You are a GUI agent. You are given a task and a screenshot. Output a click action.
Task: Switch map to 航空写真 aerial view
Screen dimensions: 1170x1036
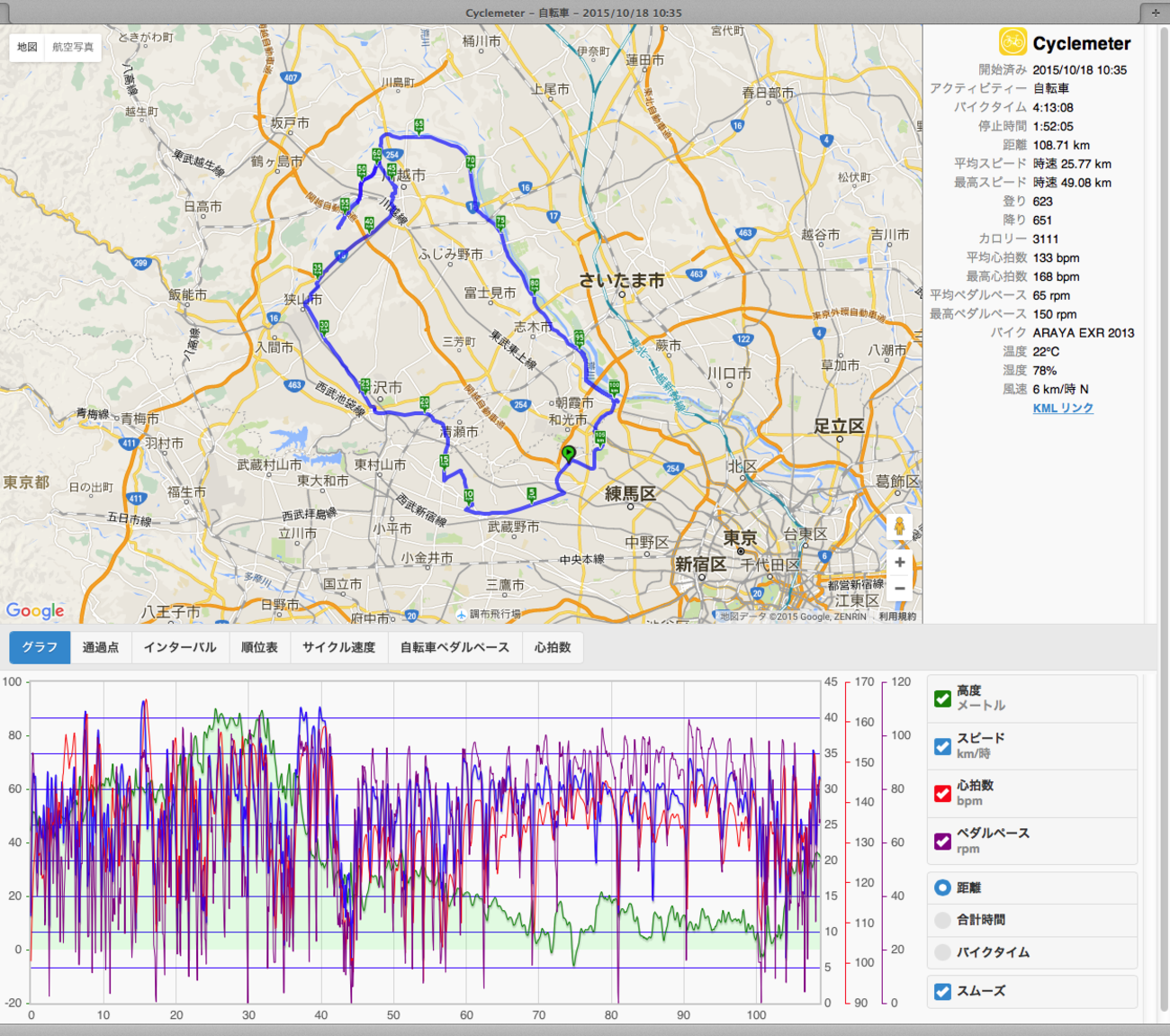click(73, 47)
